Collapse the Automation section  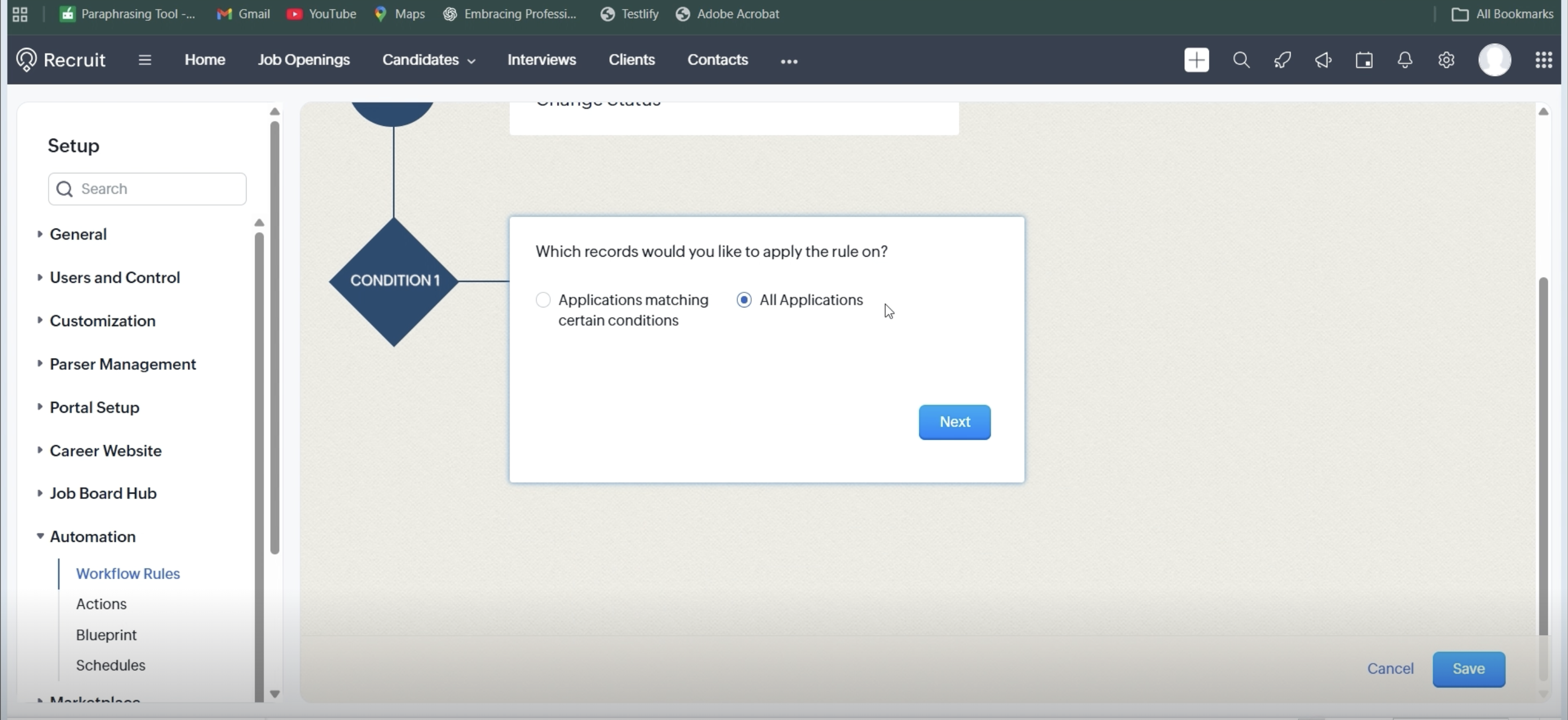[92, 536]
